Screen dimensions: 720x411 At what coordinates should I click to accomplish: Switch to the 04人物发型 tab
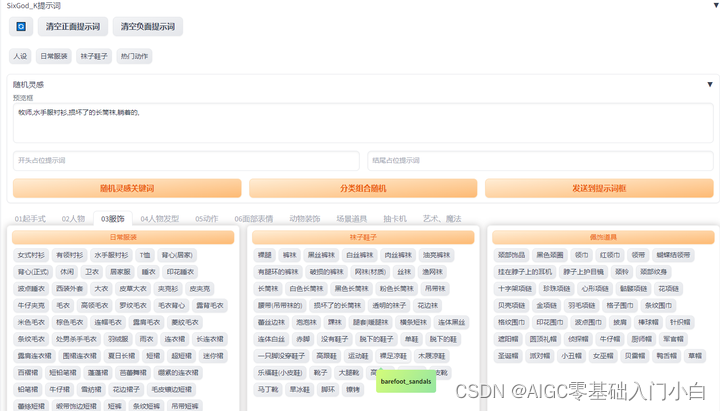159,219
